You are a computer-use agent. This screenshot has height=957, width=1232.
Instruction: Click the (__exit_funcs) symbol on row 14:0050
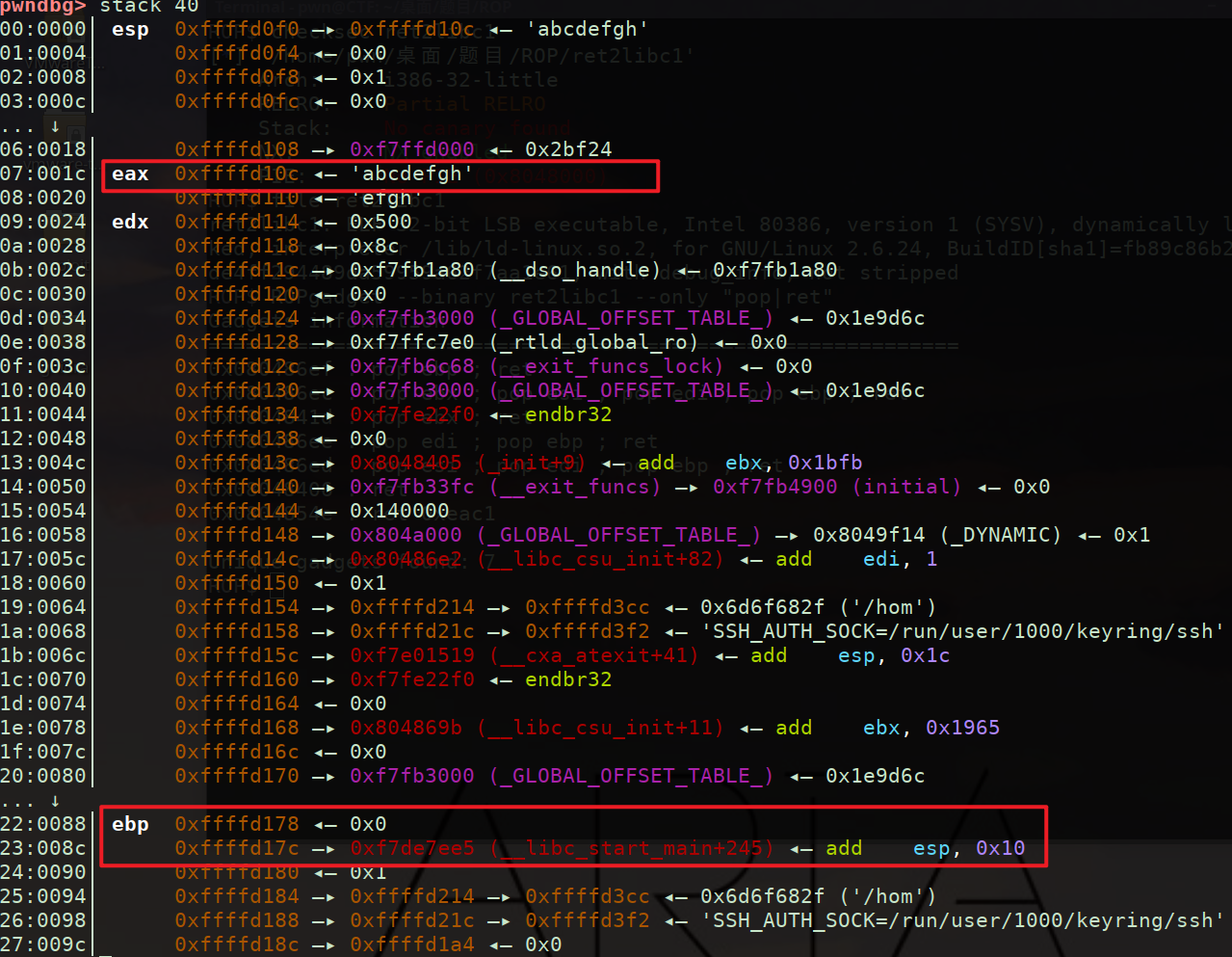[x=575, y=488]
